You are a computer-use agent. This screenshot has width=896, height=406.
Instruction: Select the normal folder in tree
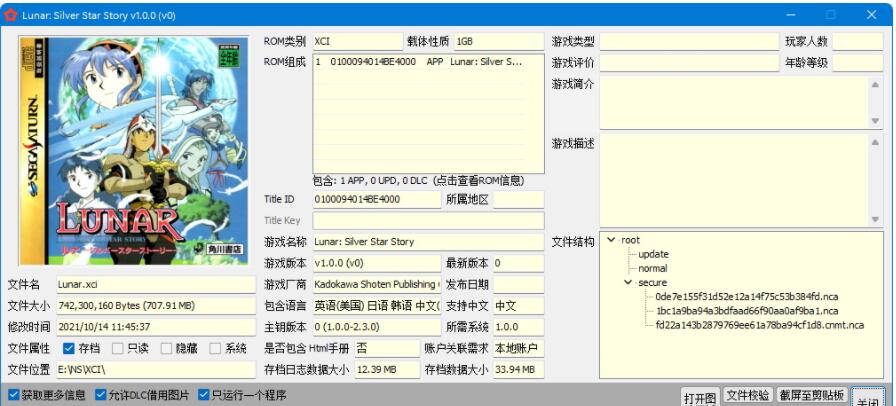[653, 268]
